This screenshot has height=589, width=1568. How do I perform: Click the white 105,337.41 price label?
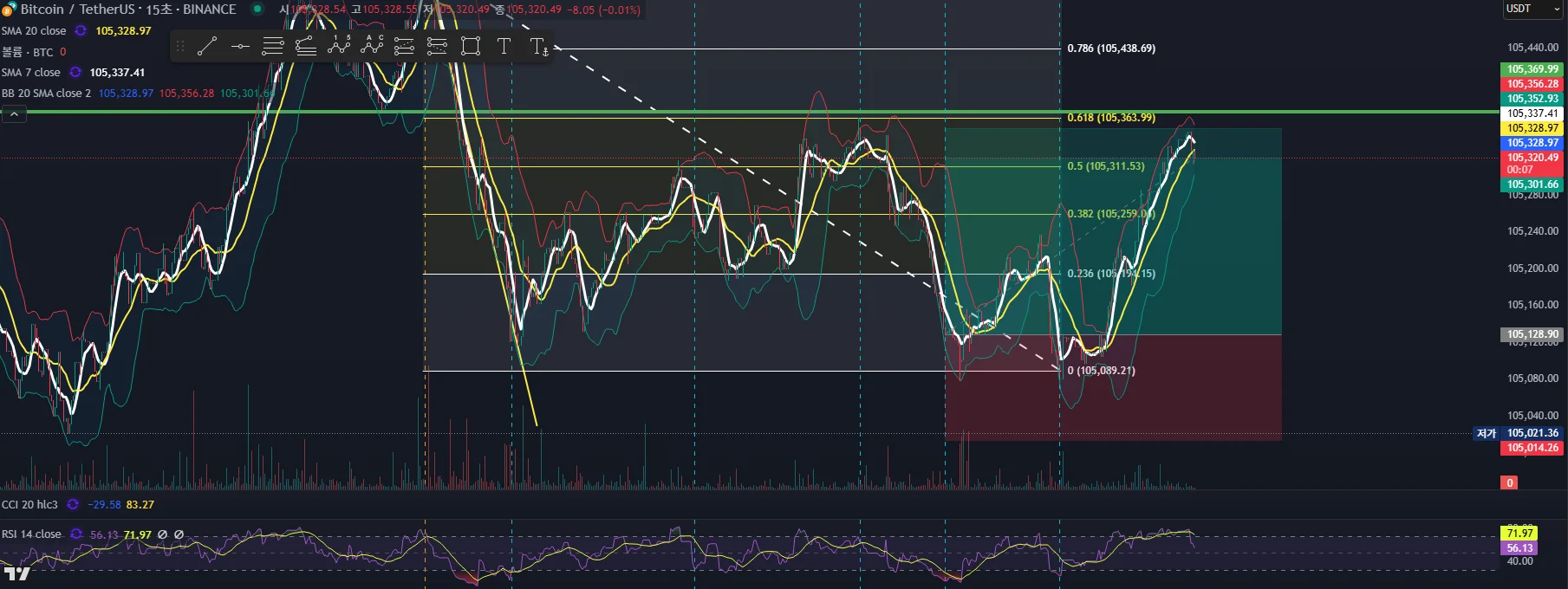[x=1532, y=113]
